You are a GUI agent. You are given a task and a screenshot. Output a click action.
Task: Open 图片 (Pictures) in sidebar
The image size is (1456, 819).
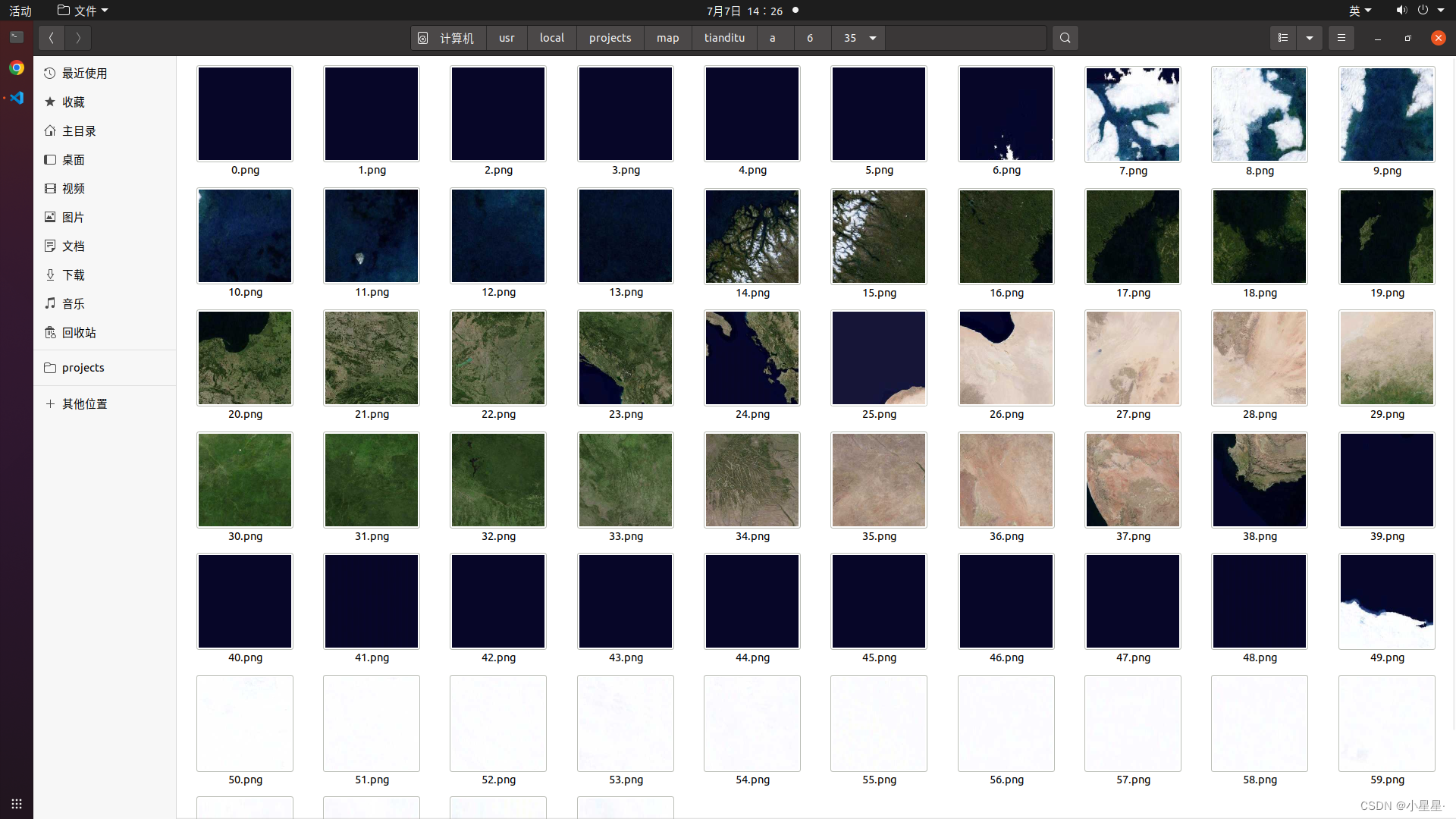[105, 218]
